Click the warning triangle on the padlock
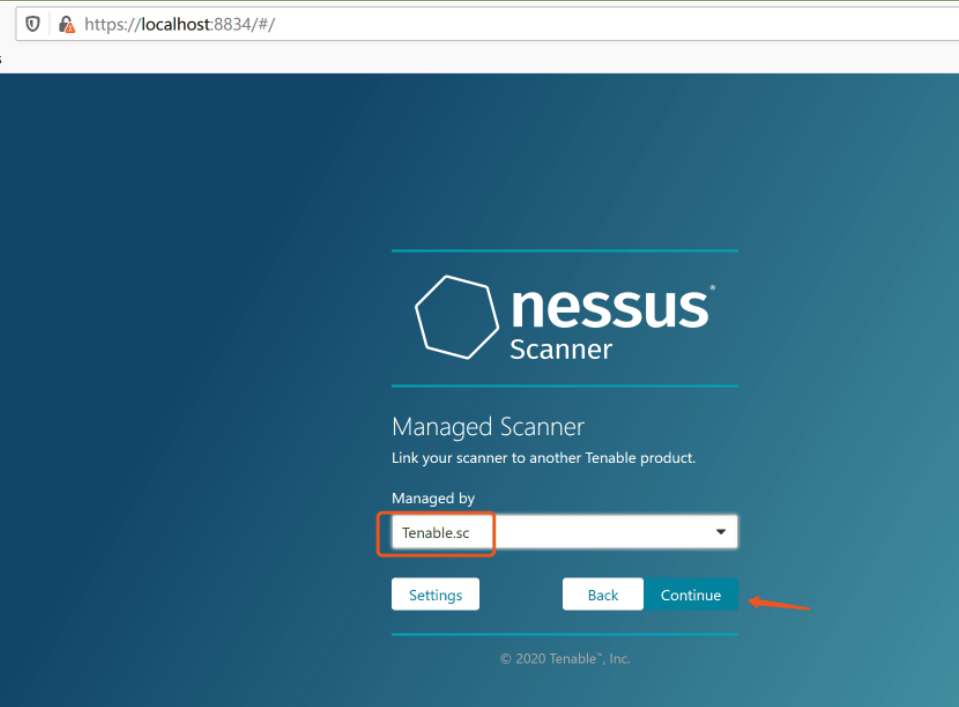Screen dimensions: 959x707 click(70, 28)
